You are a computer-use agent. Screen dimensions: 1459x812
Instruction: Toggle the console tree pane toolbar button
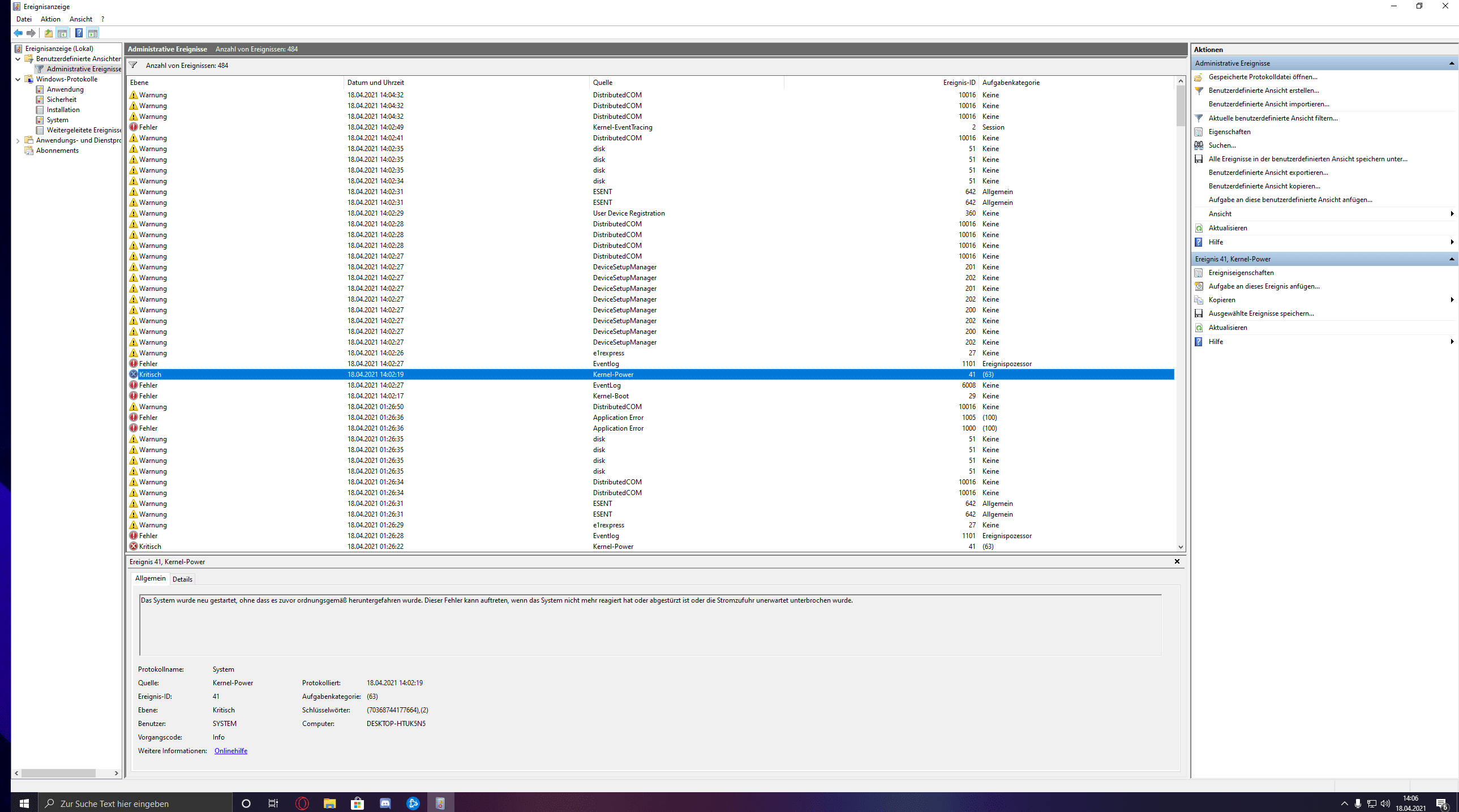(62, 33)
